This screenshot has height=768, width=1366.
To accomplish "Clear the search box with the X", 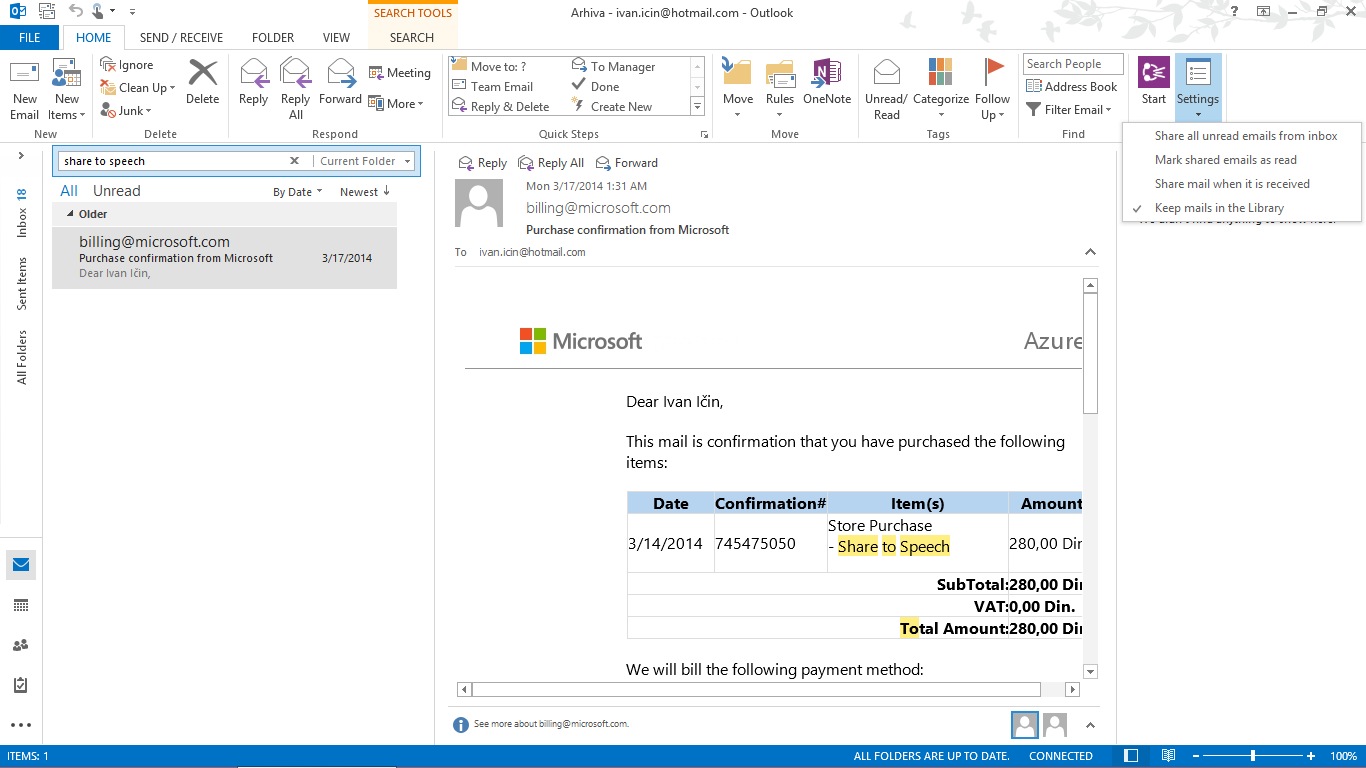I will click(294, 160).
